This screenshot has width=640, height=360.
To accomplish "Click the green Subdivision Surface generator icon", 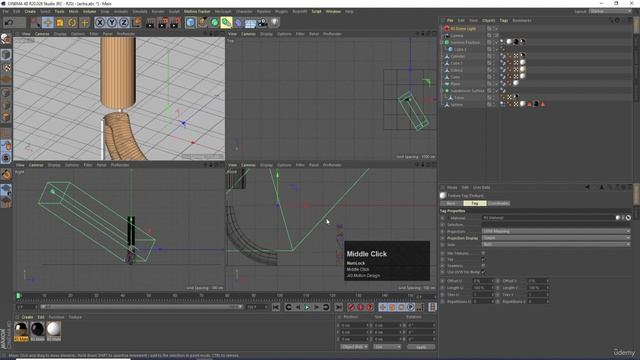I will coord(214,22).
